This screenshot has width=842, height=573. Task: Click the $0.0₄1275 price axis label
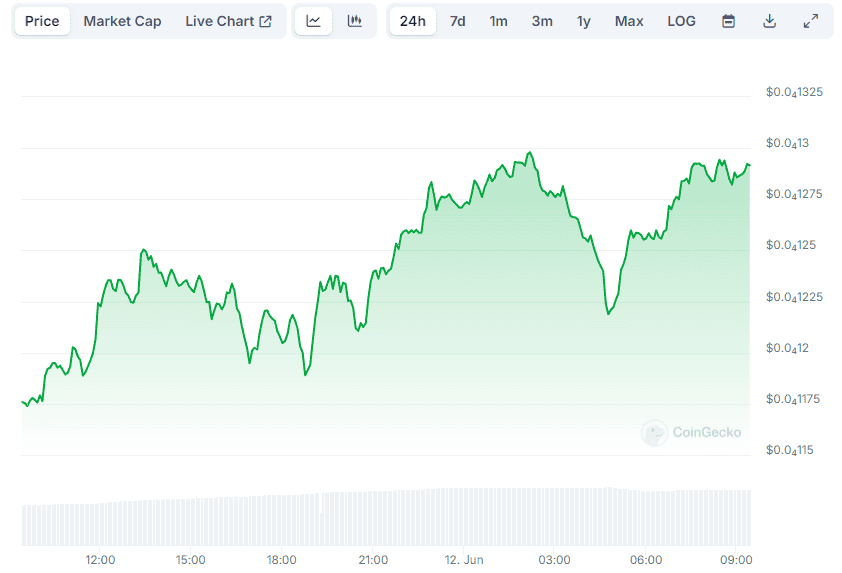tap(794, 194)
